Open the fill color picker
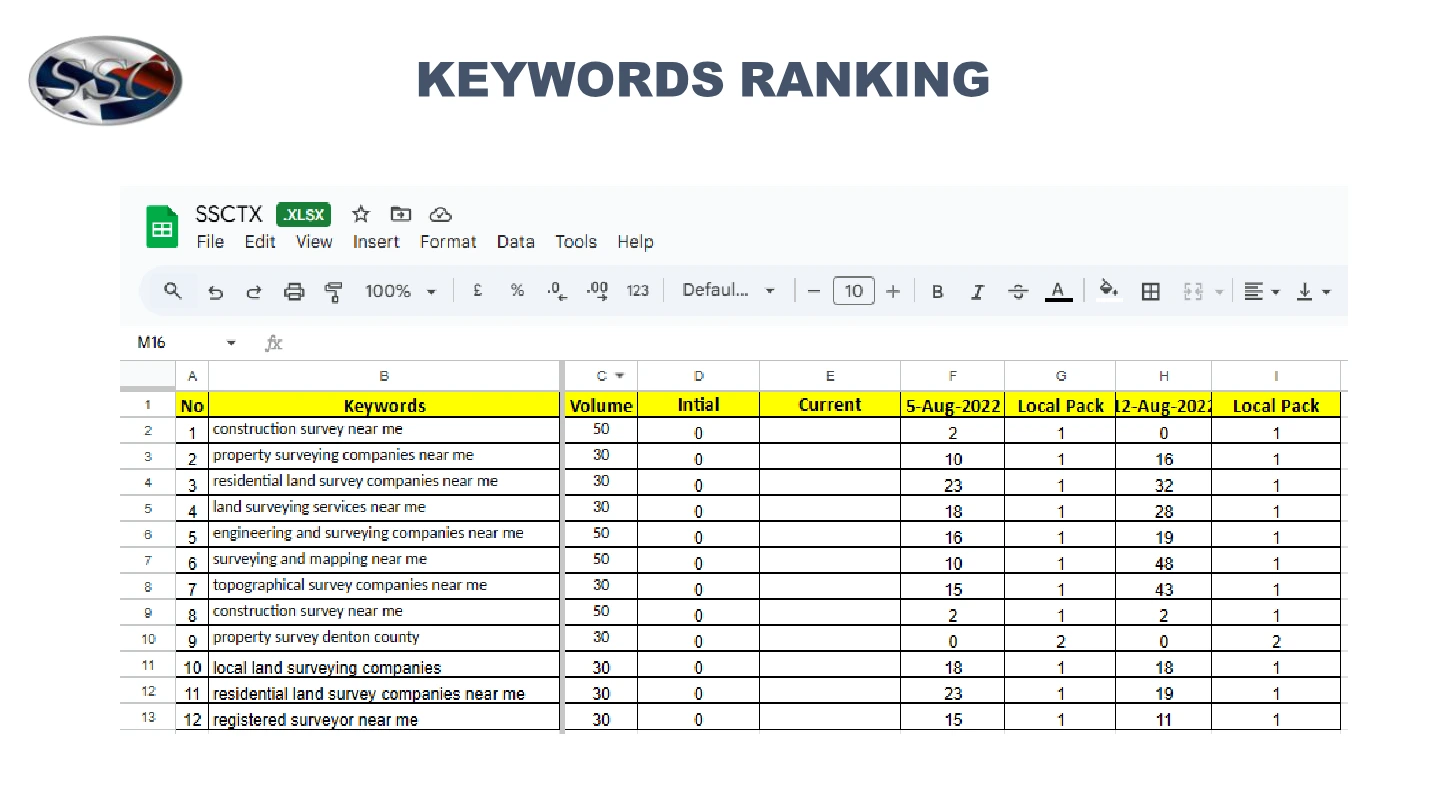 coord(1108,291)
